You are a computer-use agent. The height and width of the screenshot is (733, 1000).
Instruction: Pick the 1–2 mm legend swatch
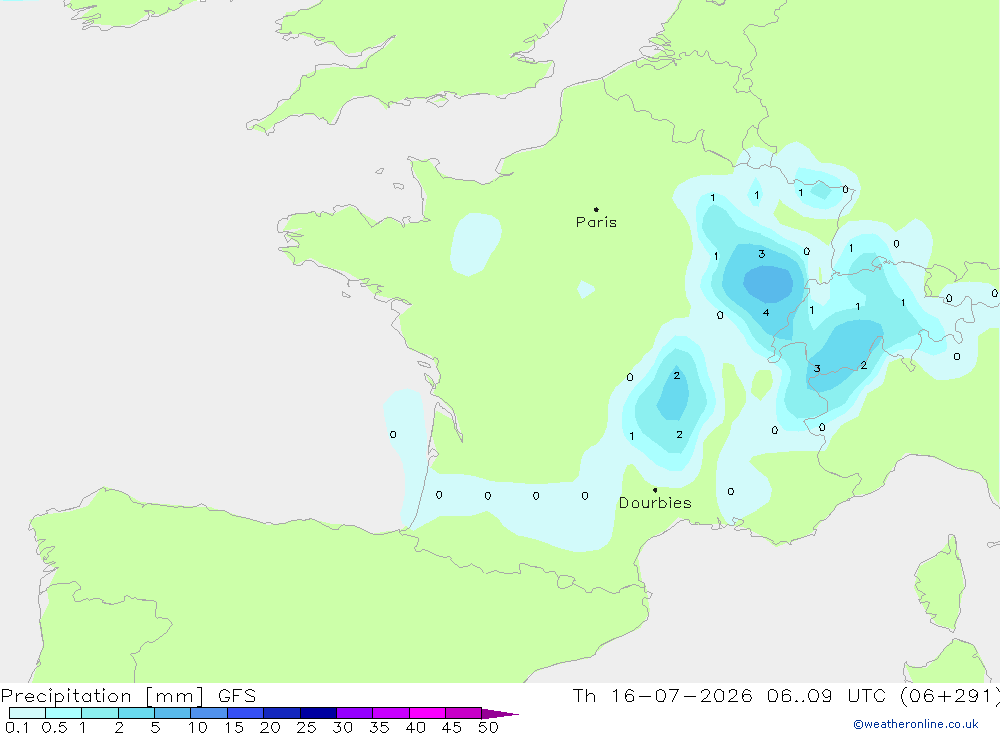99,713
